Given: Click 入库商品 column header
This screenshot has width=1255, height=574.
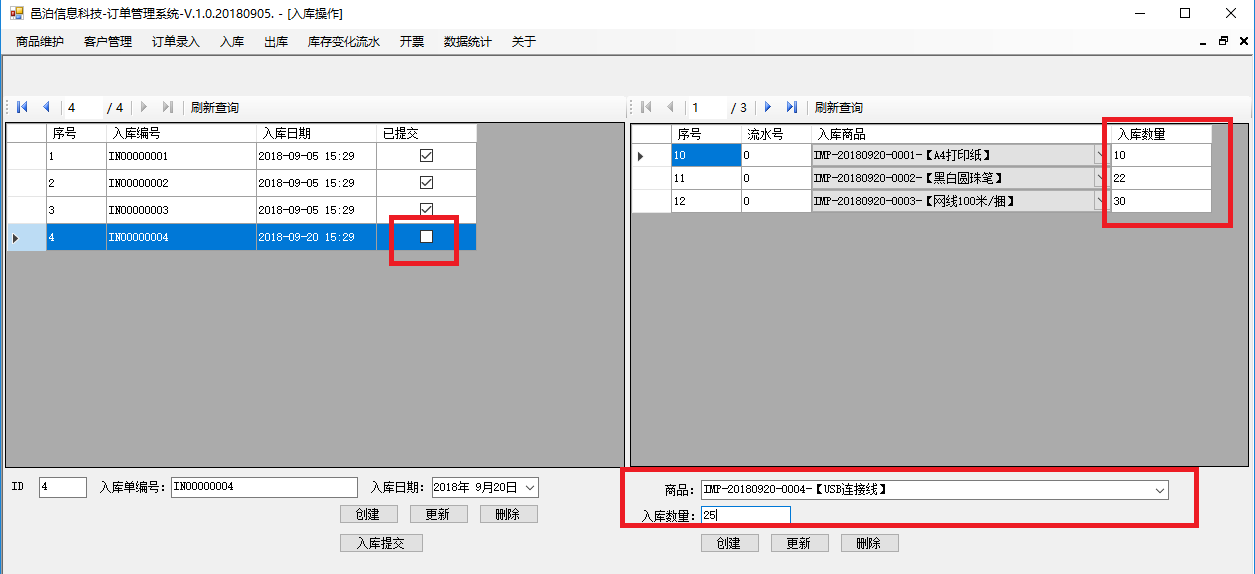Looking at the screenshot, I should [x=961, y=134].
